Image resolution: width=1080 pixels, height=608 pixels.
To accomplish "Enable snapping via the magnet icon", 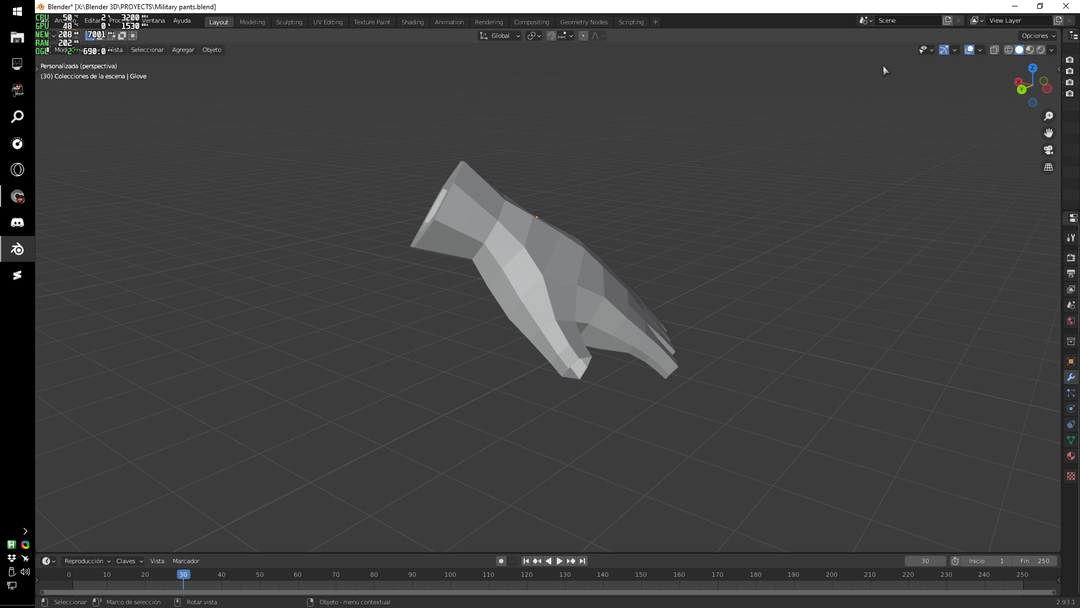I will 550,35.
